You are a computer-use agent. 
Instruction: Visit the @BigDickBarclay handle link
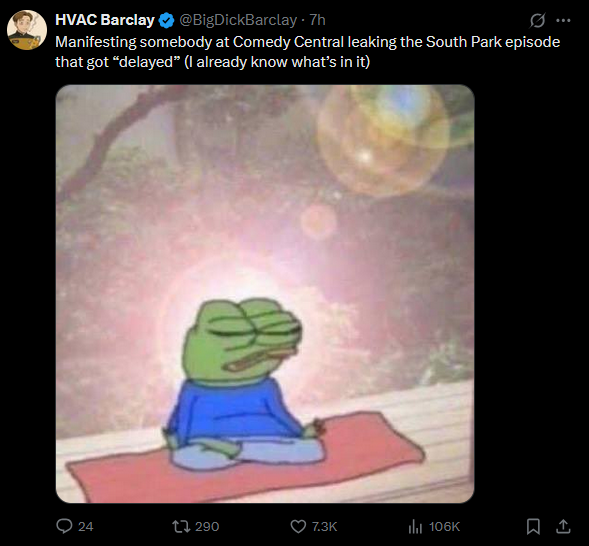click(238, 20)
